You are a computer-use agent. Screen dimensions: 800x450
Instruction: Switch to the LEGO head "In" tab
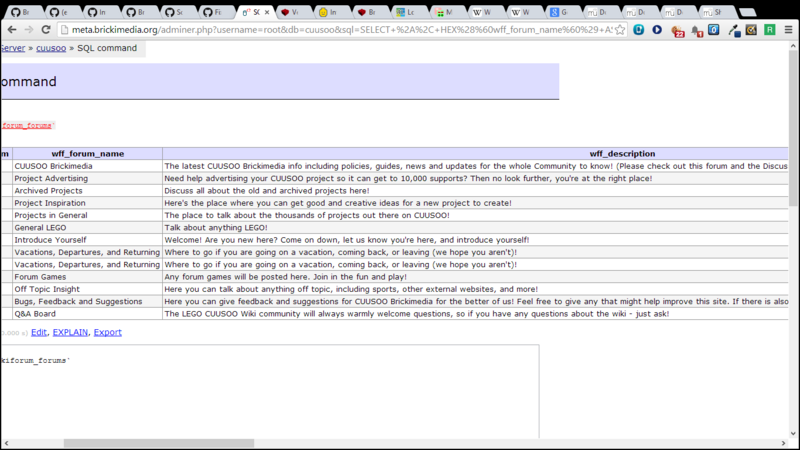tap(330, 12)
